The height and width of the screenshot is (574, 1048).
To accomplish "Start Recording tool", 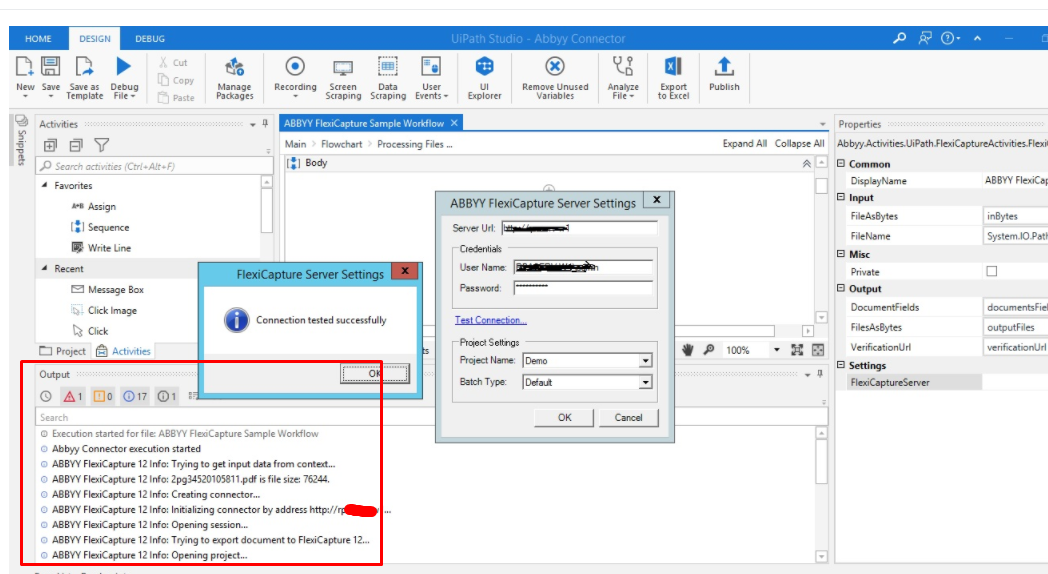I will coord(295,78).
